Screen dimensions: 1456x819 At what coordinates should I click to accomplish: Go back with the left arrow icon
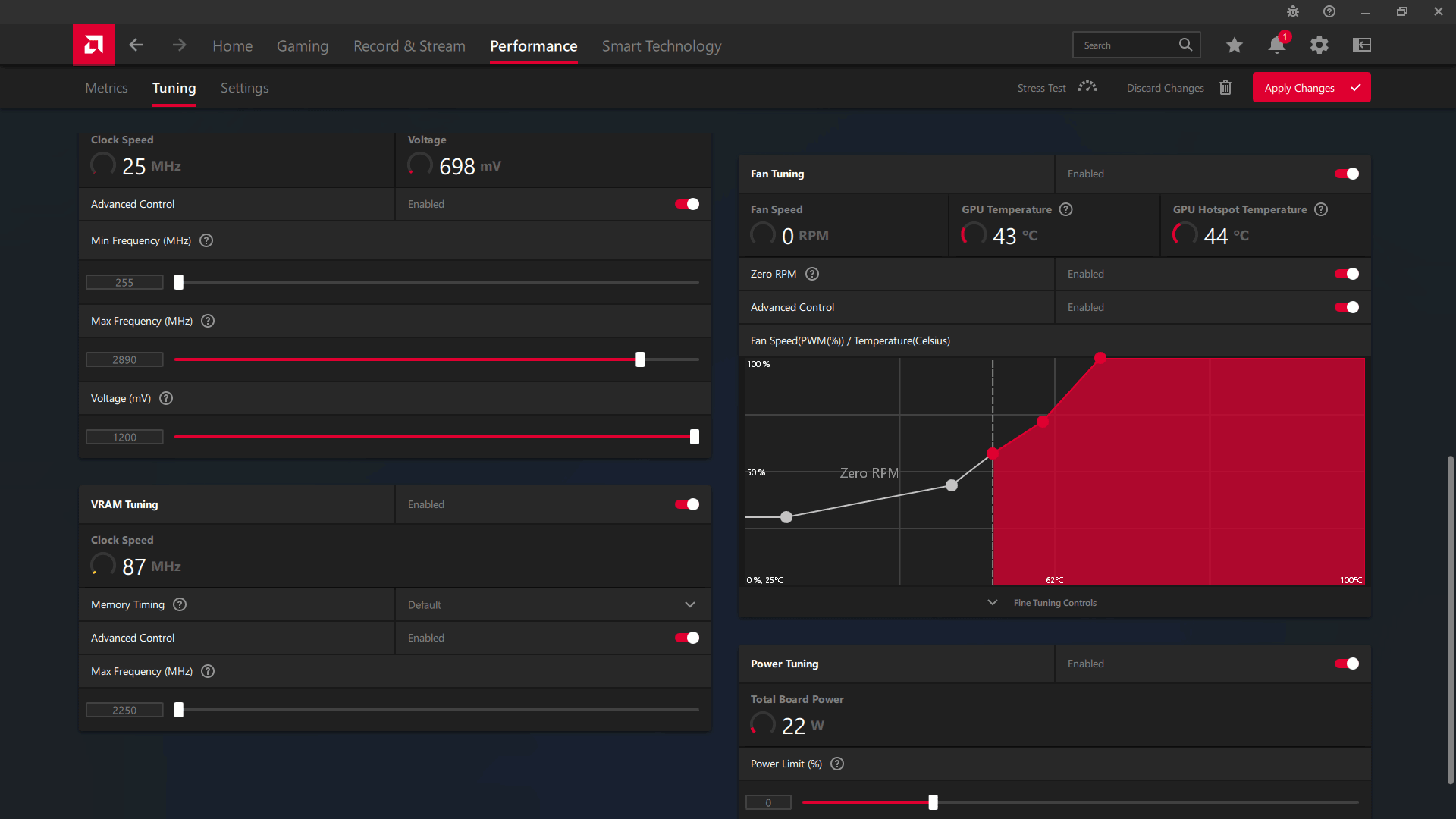tap(136, 45)
